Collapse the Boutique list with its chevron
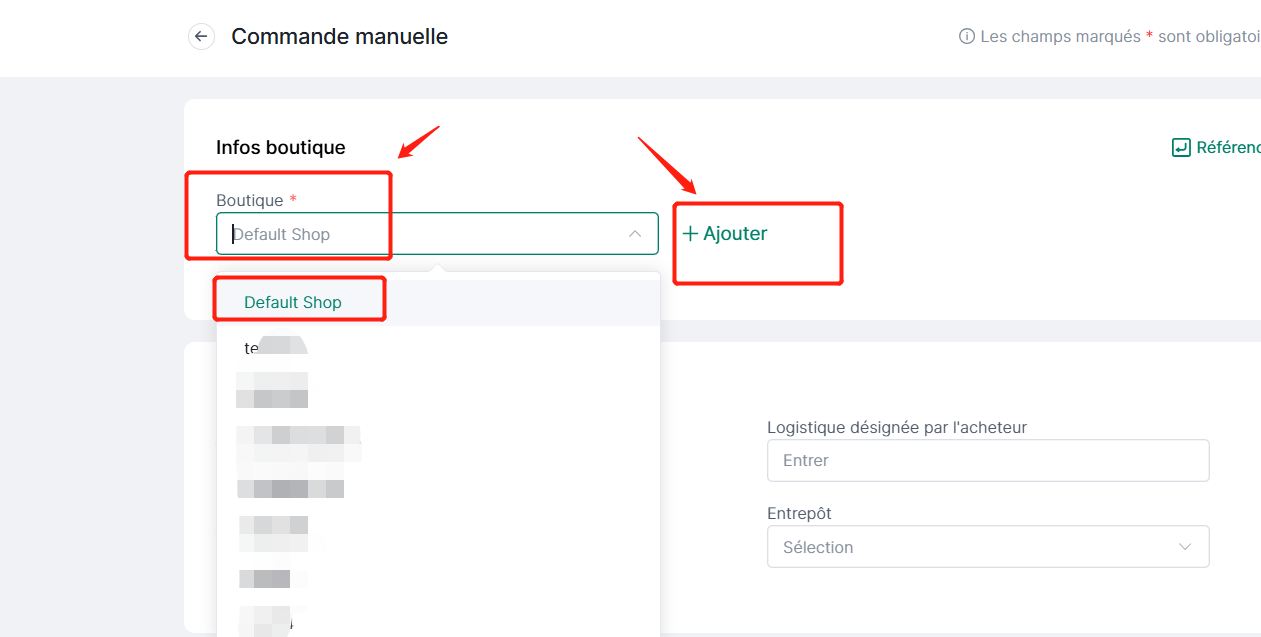Image resolution: width=1261 pixels, height=637 pixels. tap(635, 234)
